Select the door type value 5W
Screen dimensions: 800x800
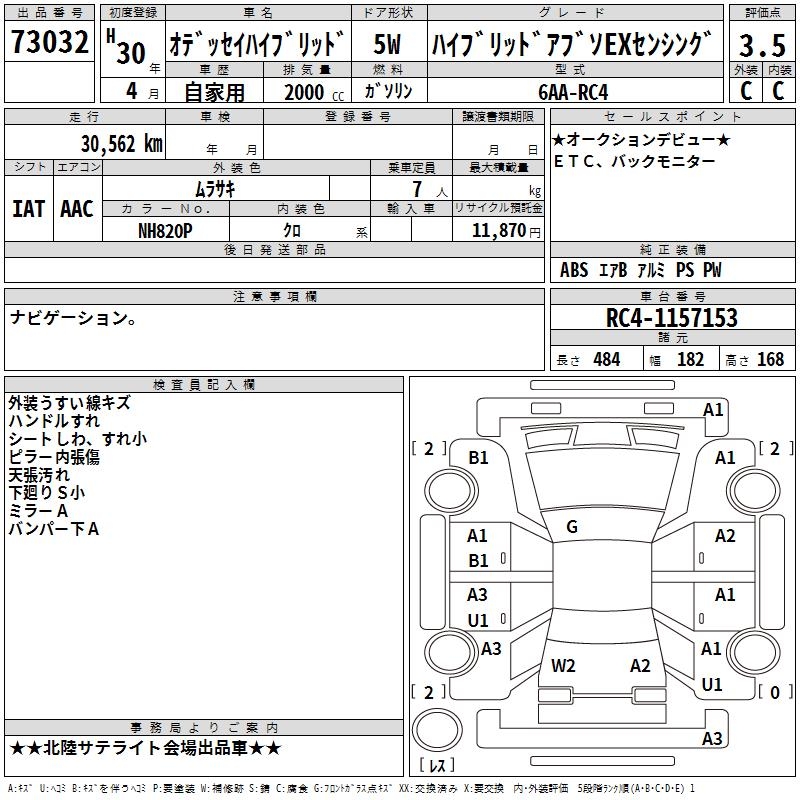point(387,44)
